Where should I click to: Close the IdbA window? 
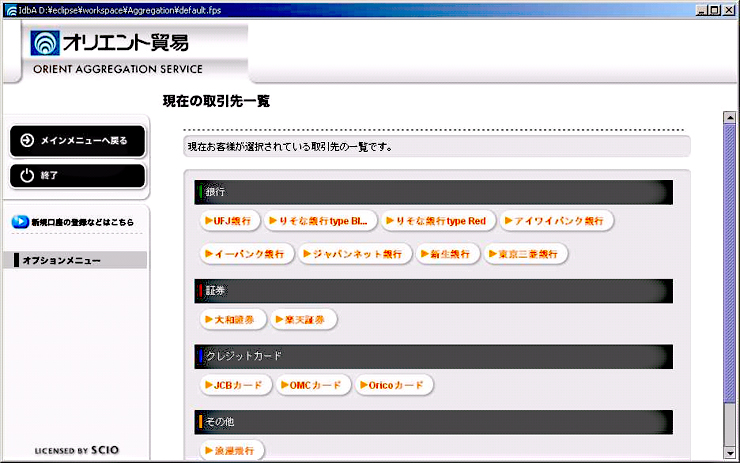tap(729, 10)
